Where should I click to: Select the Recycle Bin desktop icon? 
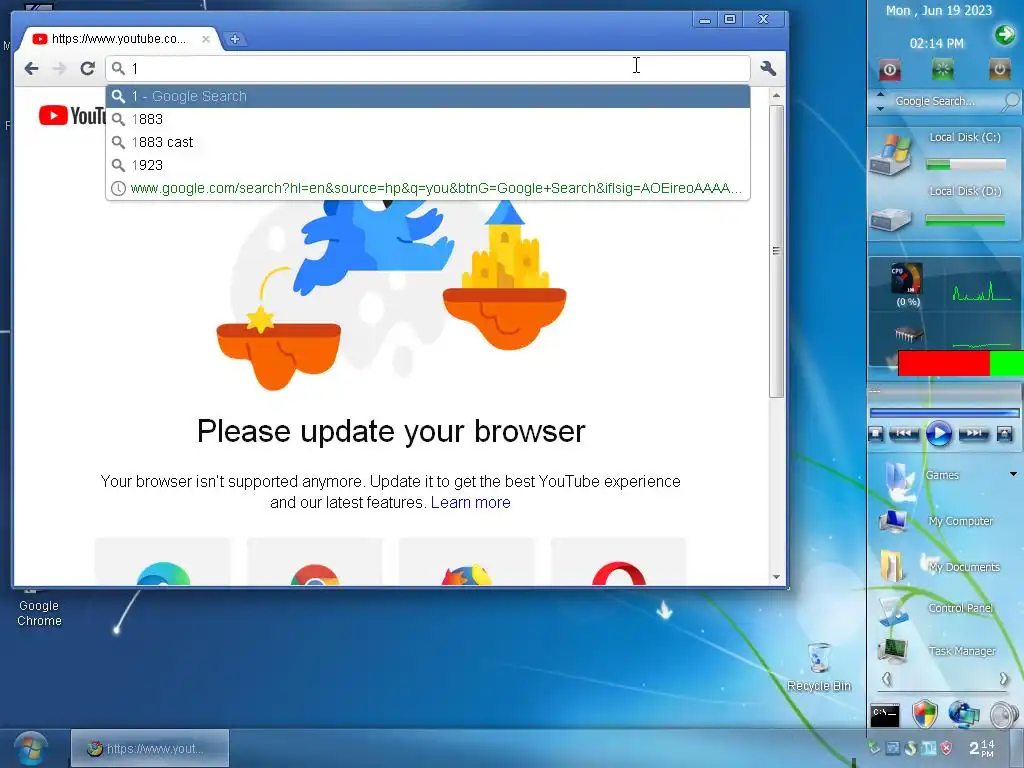tap(819, 666)
